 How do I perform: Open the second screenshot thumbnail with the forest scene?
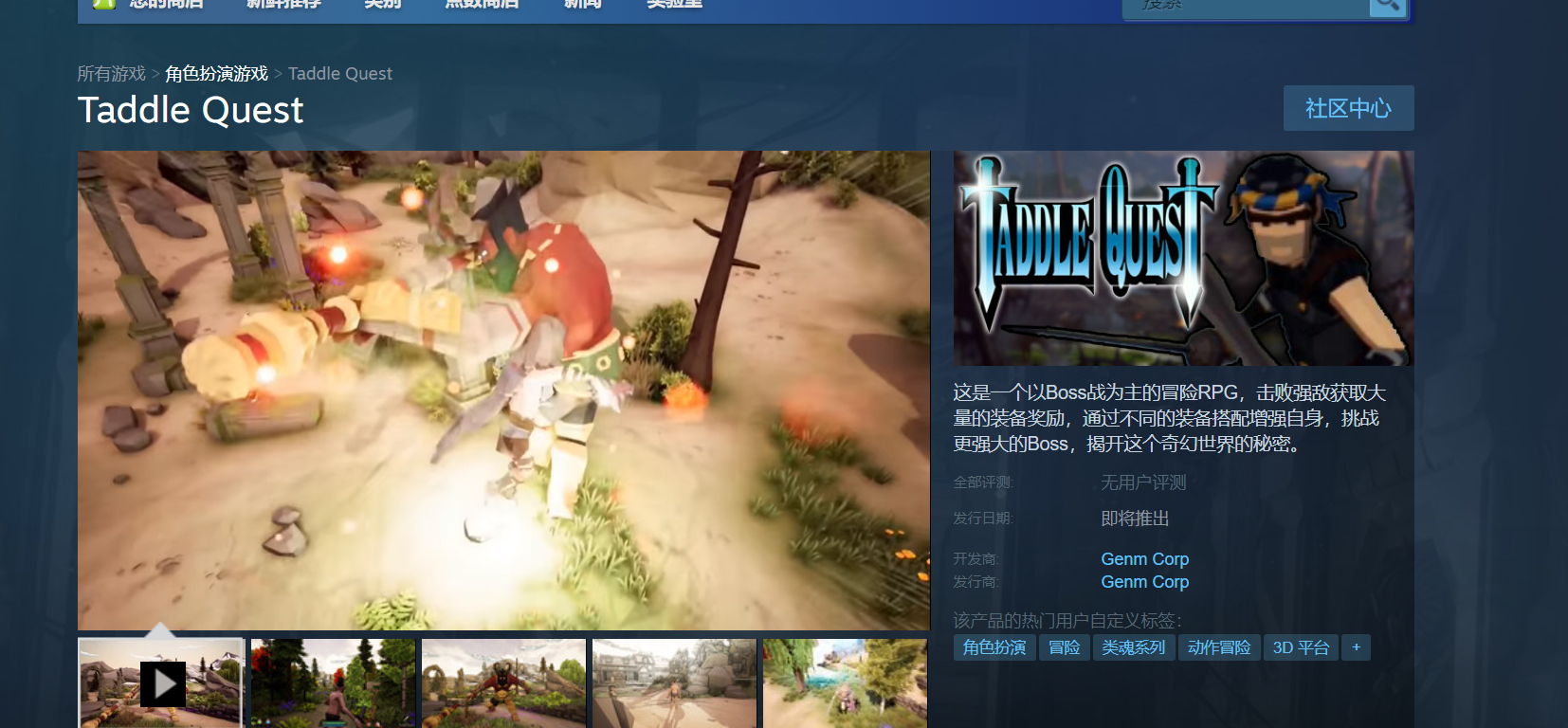(333, 683)
